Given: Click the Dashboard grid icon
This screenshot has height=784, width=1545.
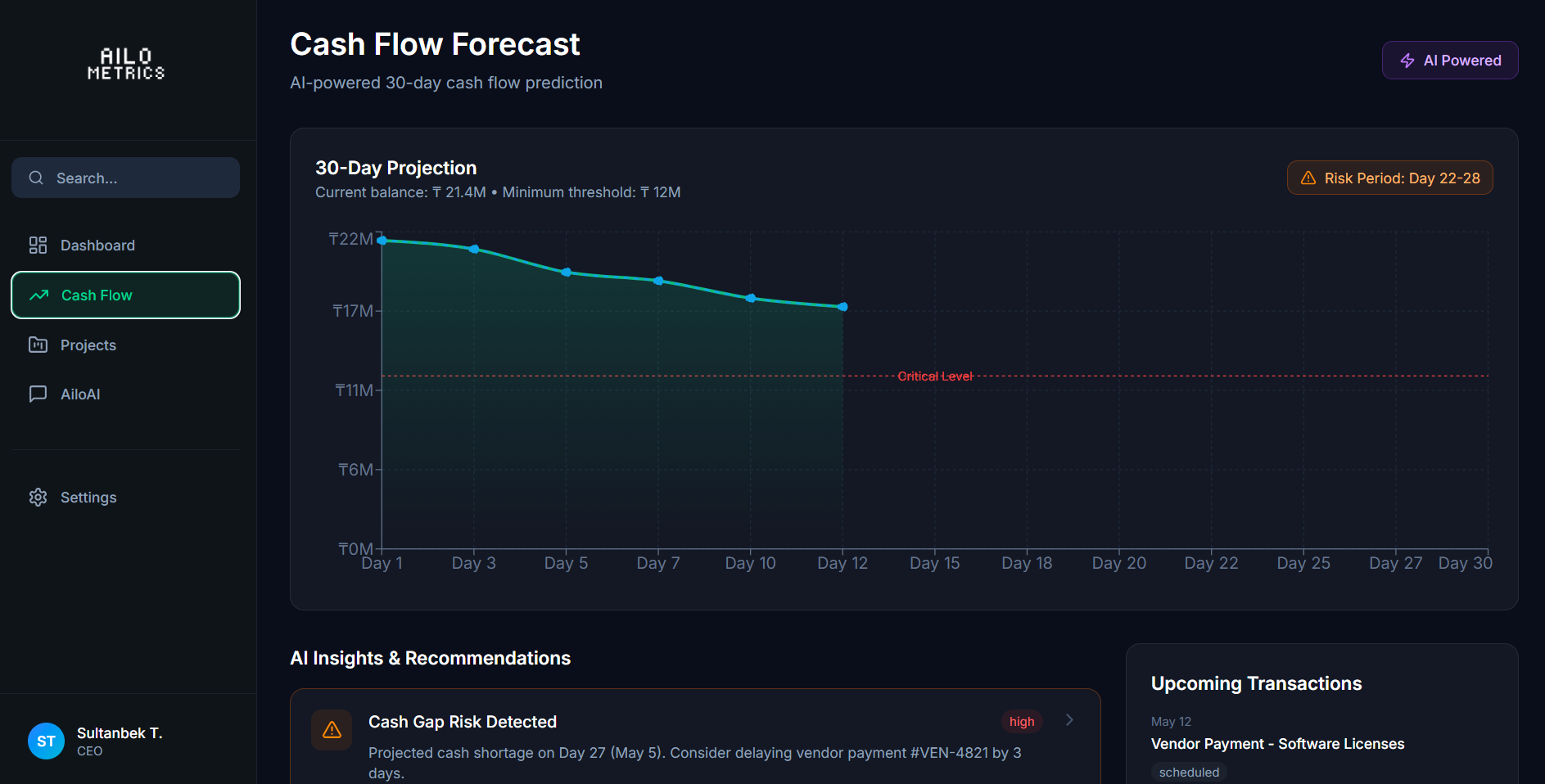Looking at the screenshot, I should 38,246.
